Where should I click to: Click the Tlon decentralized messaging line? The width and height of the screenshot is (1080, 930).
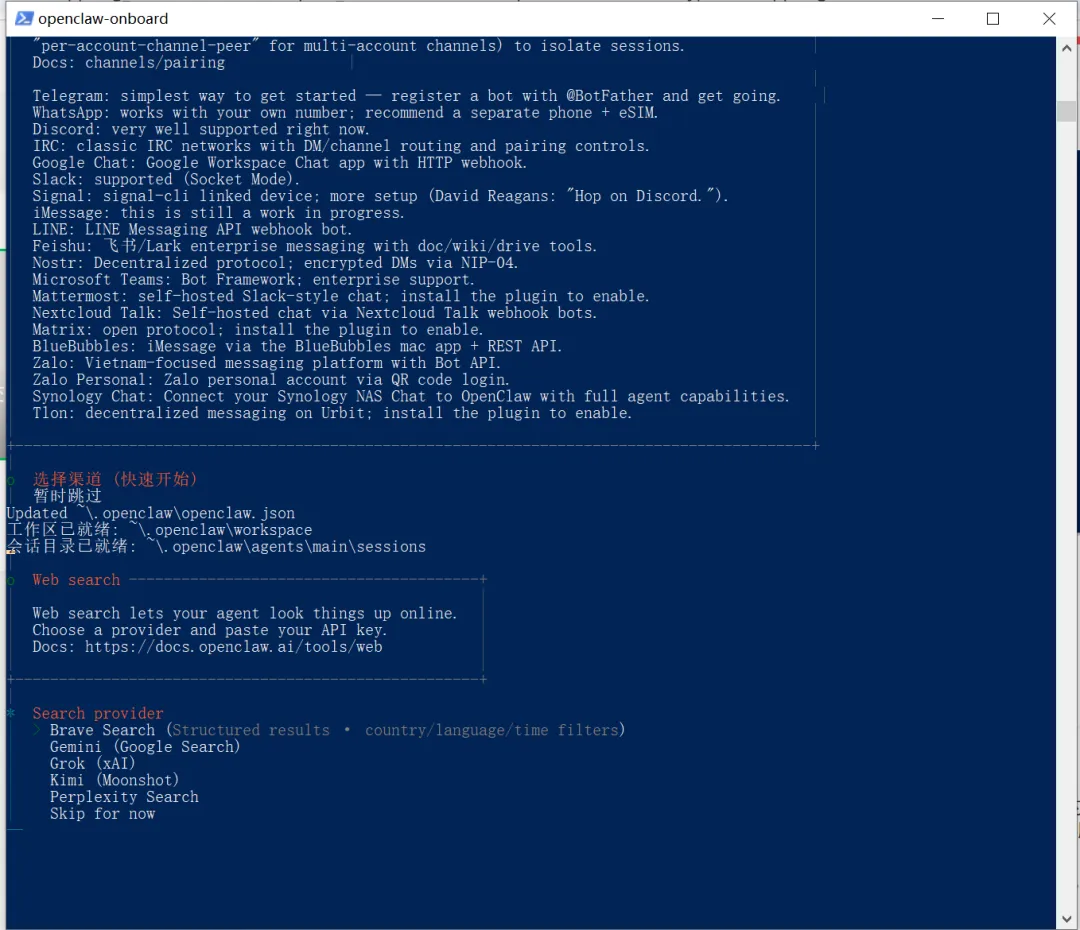tap(332, 413)
